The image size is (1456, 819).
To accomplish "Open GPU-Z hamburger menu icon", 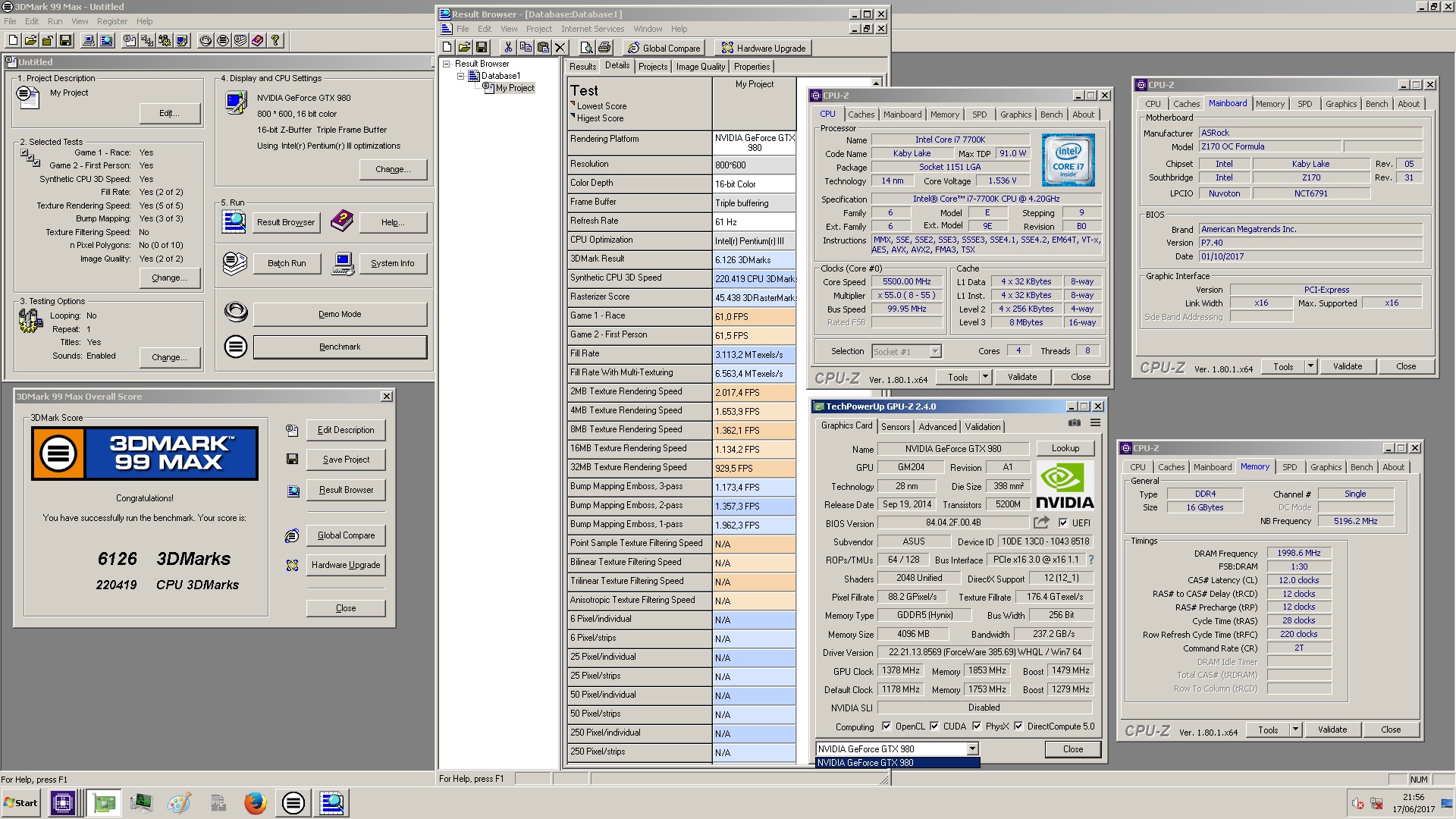I will 1095,423.
